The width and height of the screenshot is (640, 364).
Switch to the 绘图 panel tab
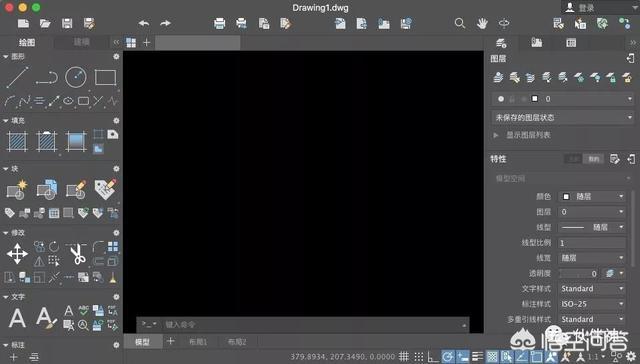(27, 42)
